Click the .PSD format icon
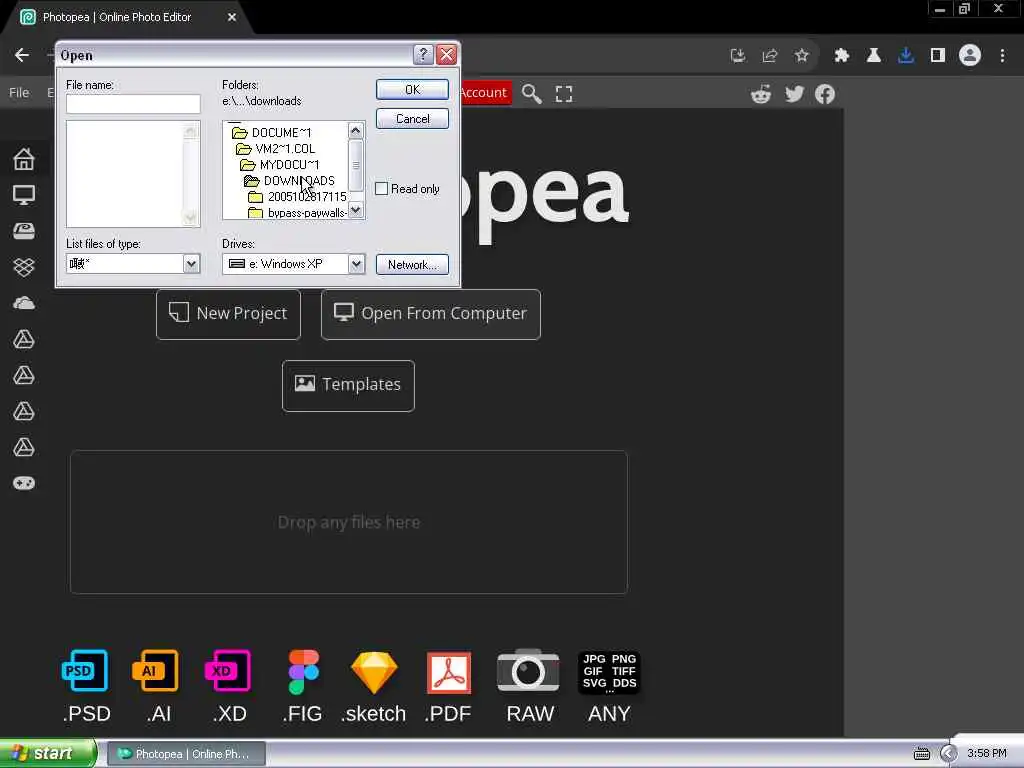Screen dimensions: 1024x768 point(86,671)
